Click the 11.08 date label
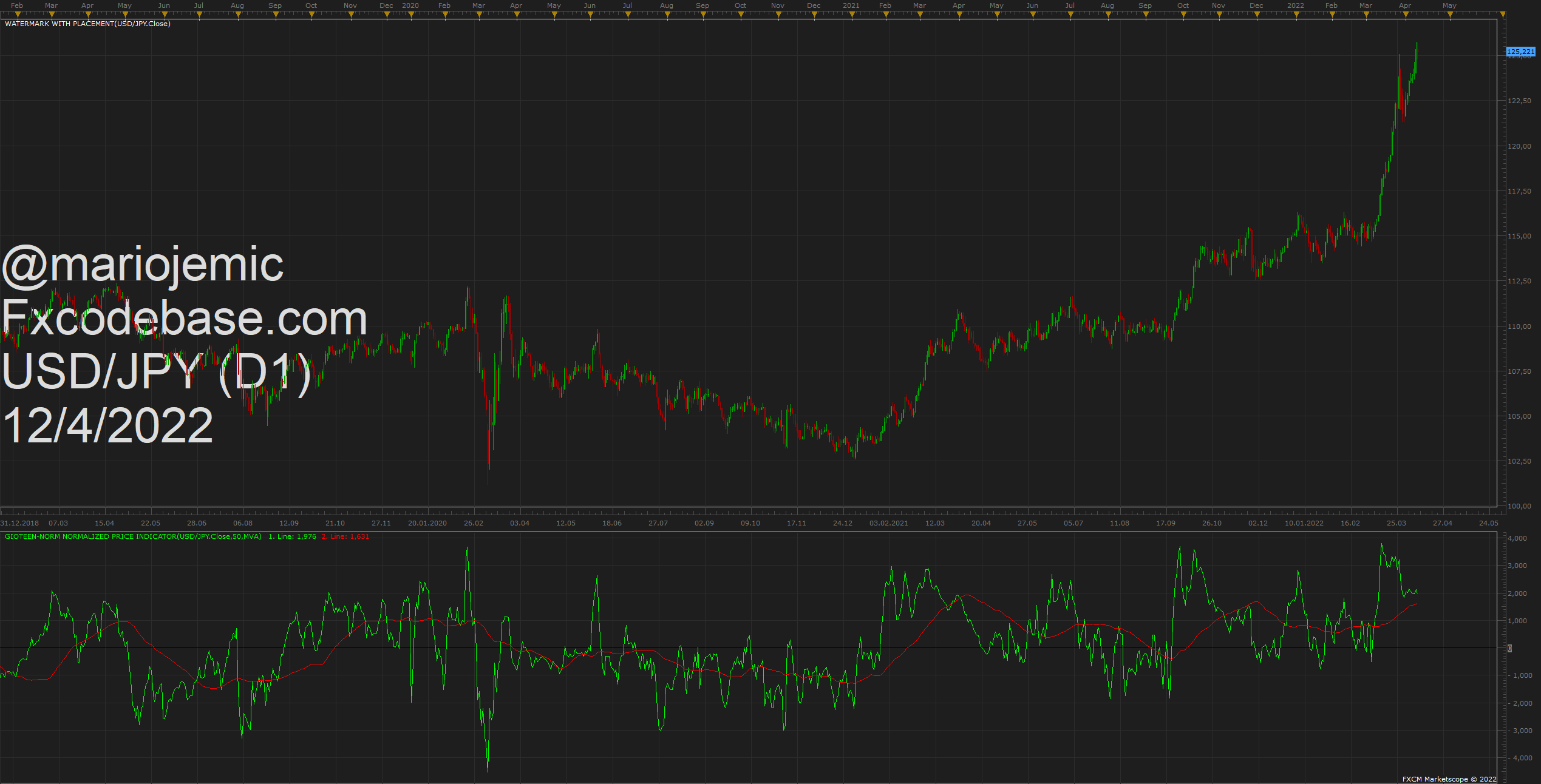 click(x=1120, y=523)
